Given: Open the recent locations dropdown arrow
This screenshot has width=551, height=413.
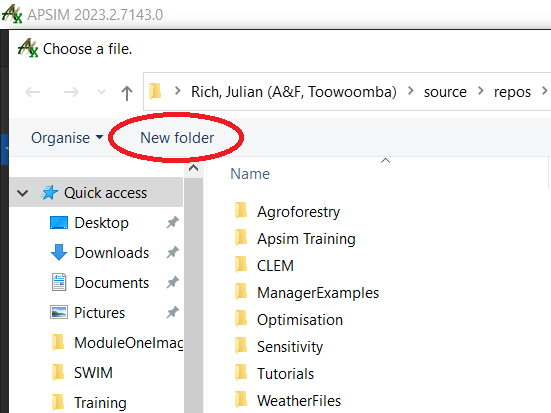Looking at the screenshot, I should (x=101, y=92).
